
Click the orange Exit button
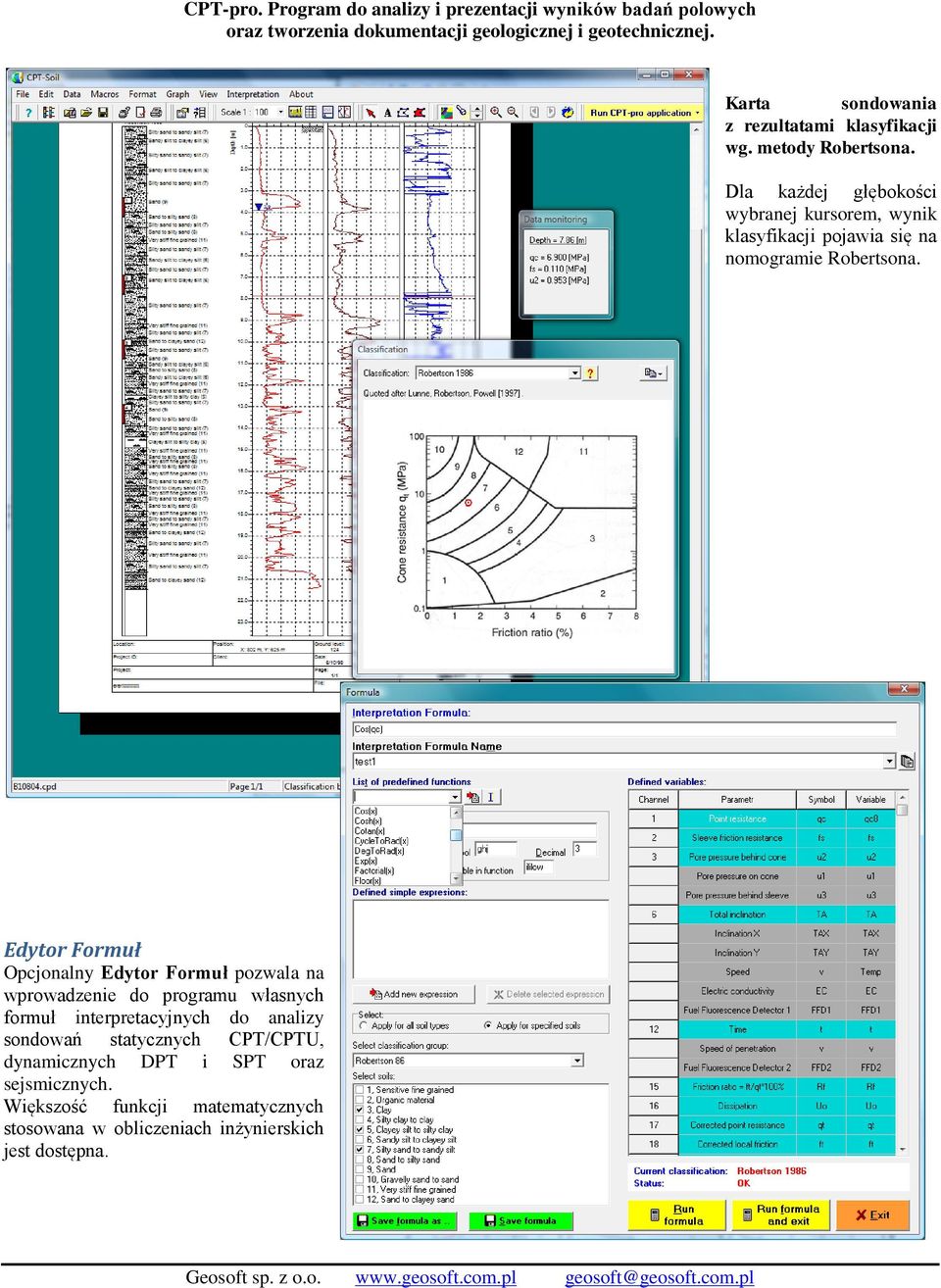[x=872, y=1215]
